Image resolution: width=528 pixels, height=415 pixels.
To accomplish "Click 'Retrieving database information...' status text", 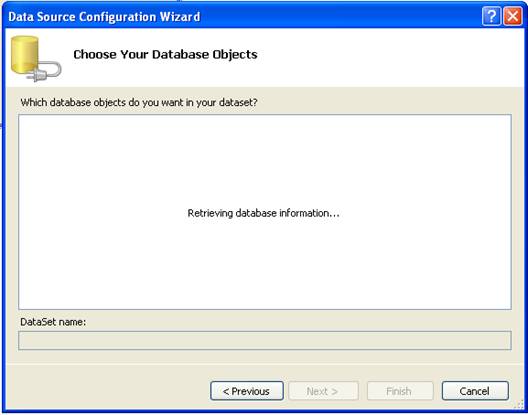I will pos(263,213).
